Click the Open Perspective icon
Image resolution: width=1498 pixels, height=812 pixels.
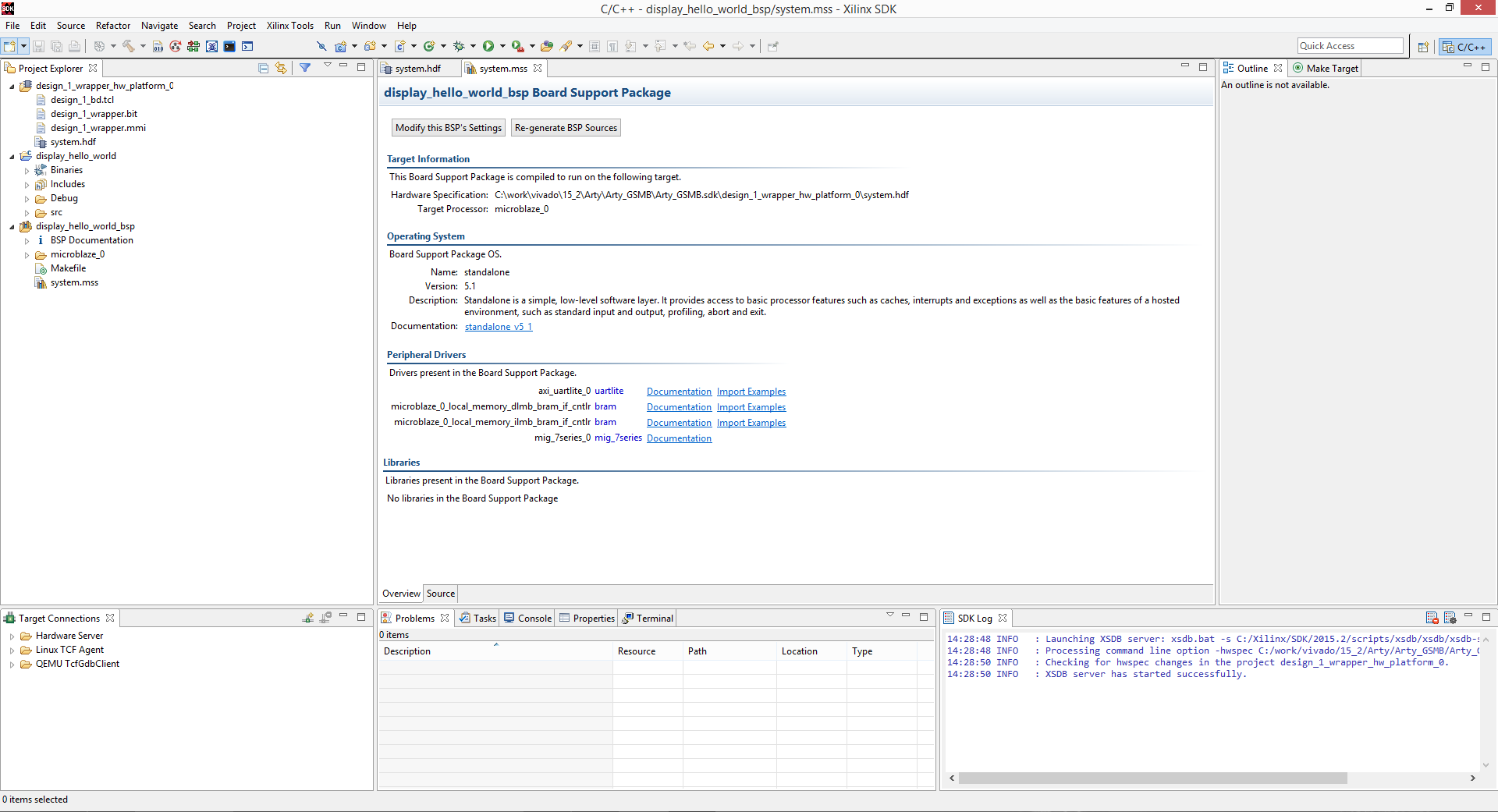[x=1423, y=47]
